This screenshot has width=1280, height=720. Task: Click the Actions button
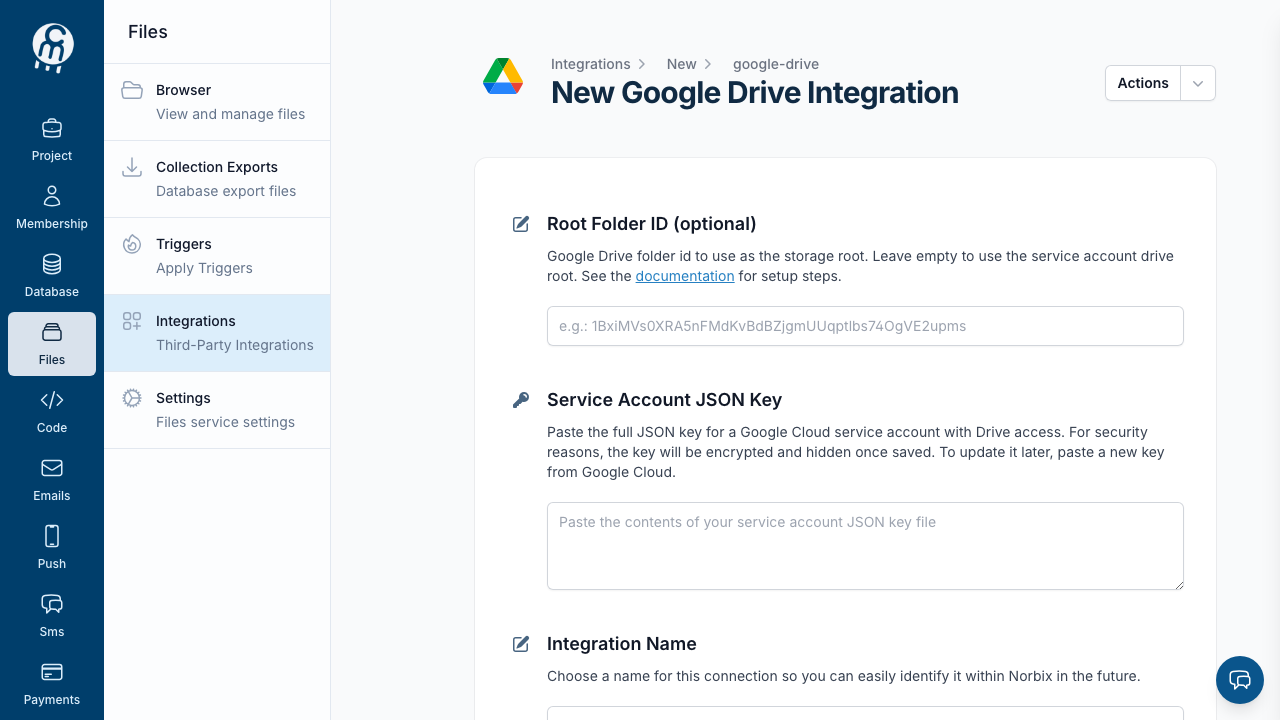point(1143,84)
